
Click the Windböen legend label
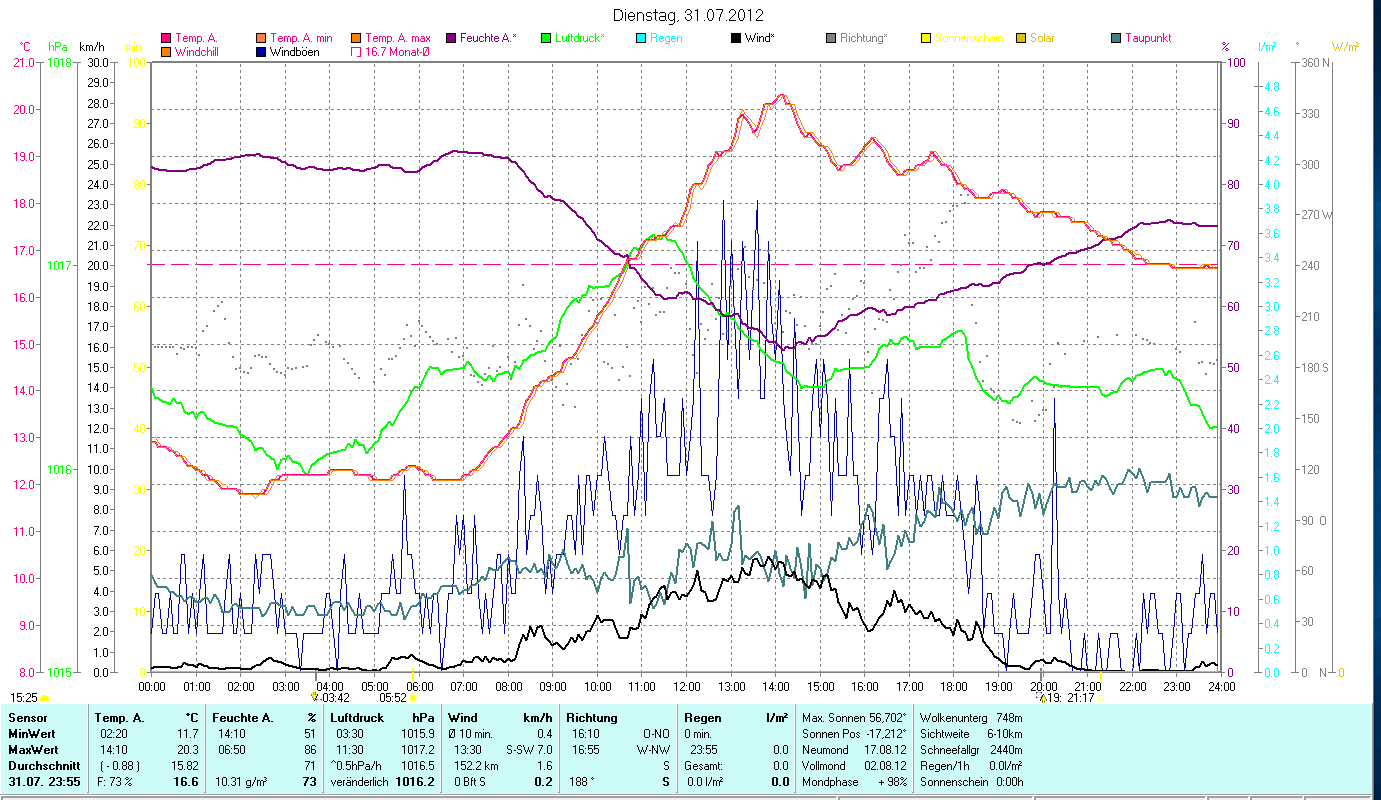(x=295, y=52)
